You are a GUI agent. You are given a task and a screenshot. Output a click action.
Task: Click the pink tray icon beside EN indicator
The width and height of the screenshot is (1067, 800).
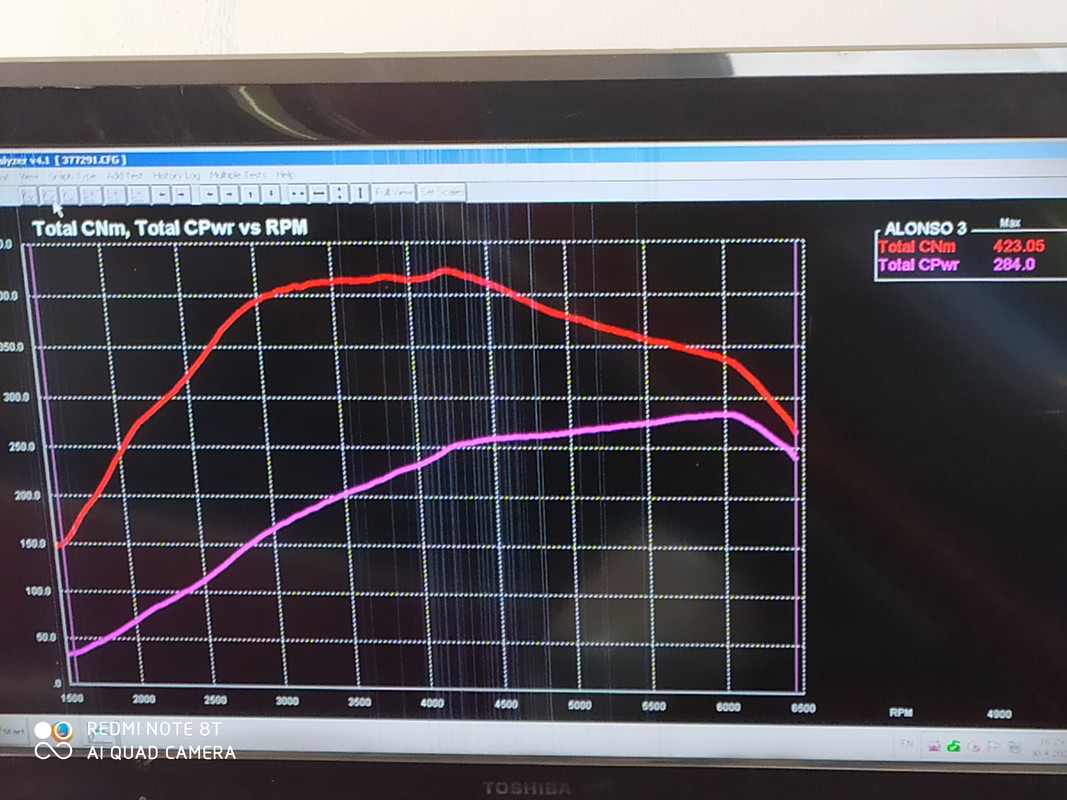tap(934, 746)
